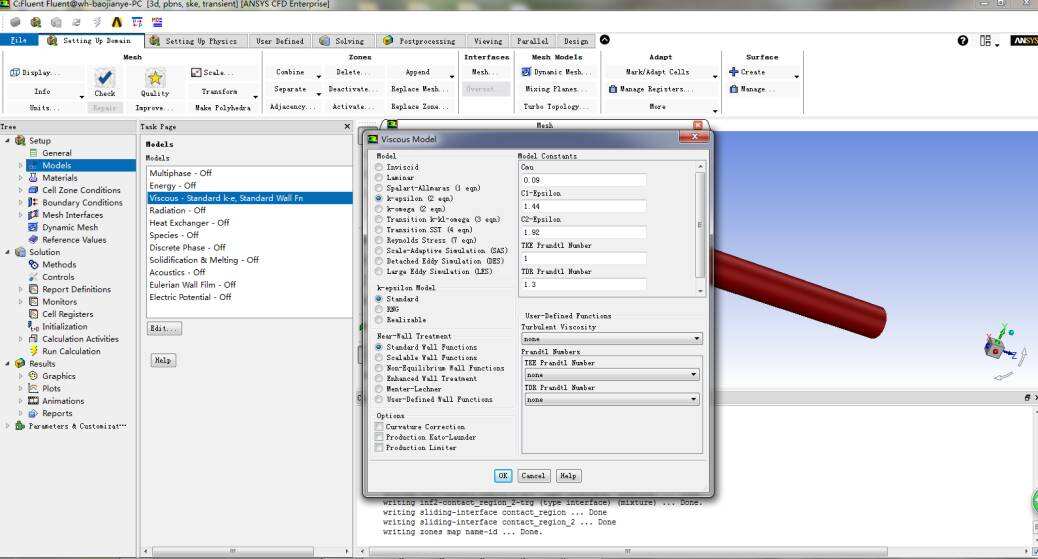Screen dimensions: 1038x559
Task: Open Initialization in the tree
Action: (x=64, y=327)
